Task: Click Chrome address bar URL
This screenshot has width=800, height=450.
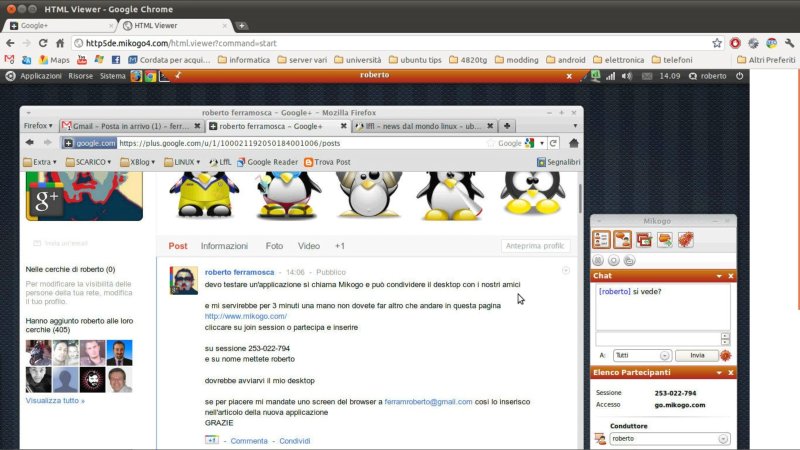Action: [x=181, y=43]
